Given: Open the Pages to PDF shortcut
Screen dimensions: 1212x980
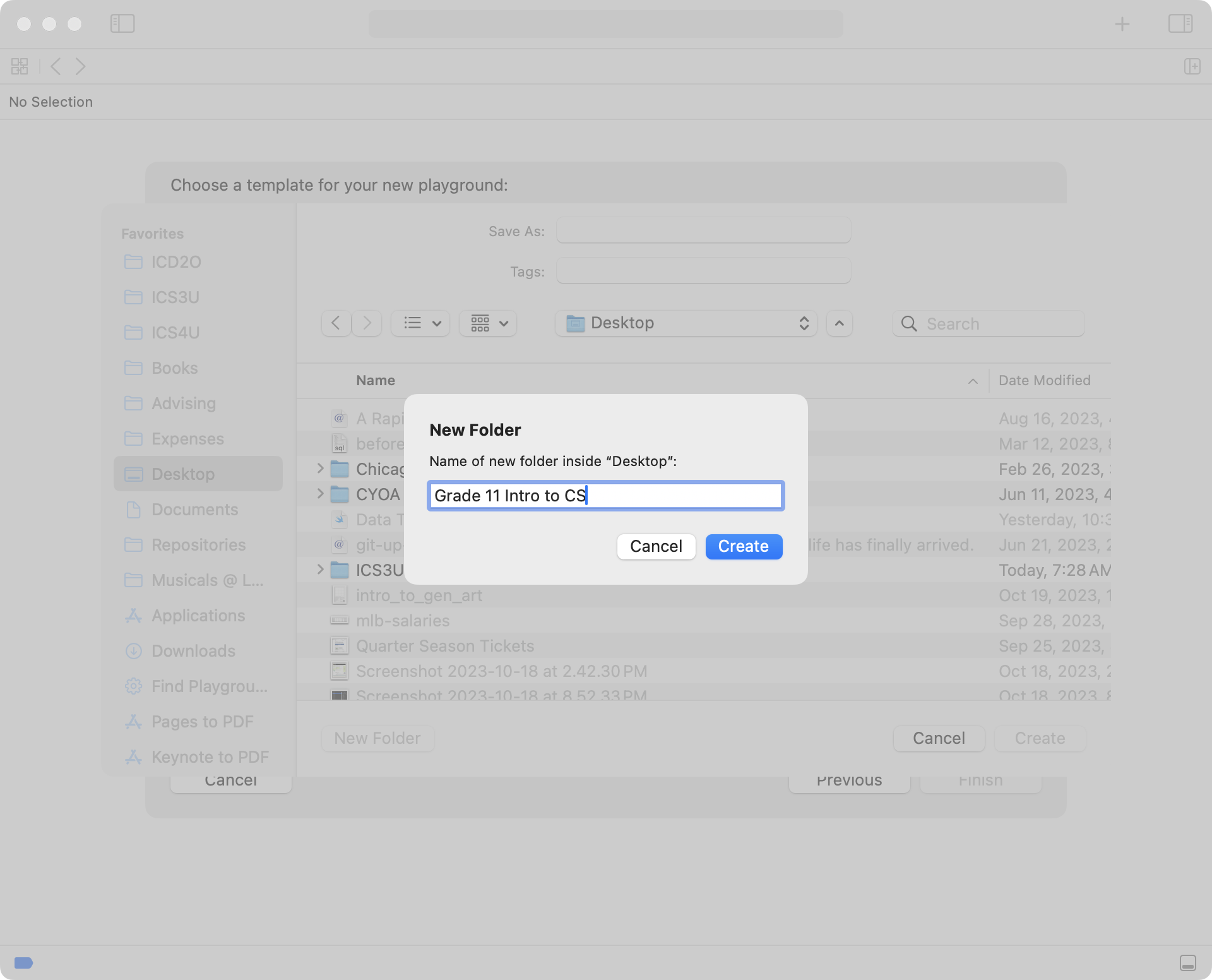Looking at the screenshot, I should 201,721.
